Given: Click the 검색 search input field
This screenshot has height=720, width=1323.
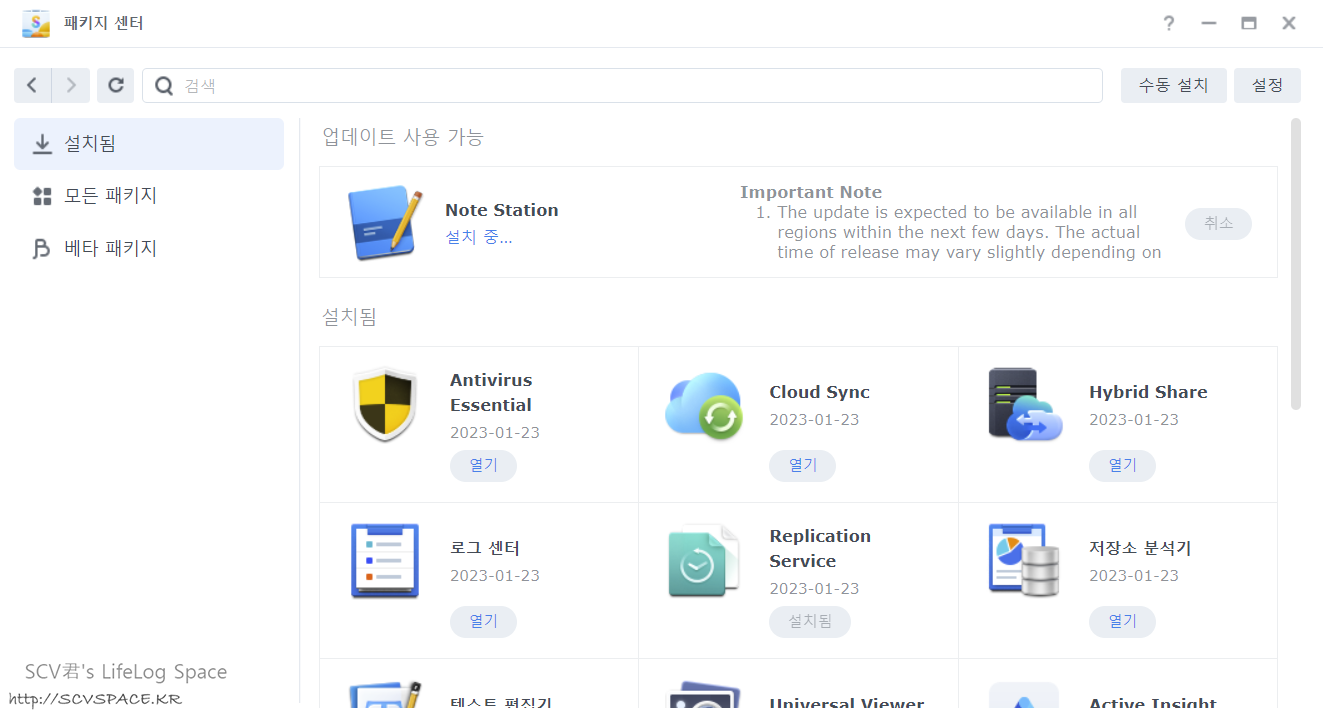Looking at the screenshot, I should (622, 86).
